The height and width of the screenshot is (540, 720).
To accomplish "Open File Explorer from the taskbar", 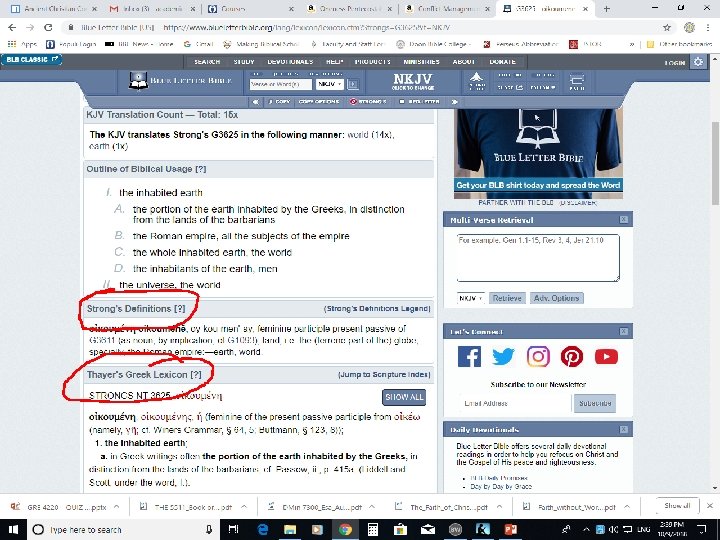I will [x=290, y=529].
